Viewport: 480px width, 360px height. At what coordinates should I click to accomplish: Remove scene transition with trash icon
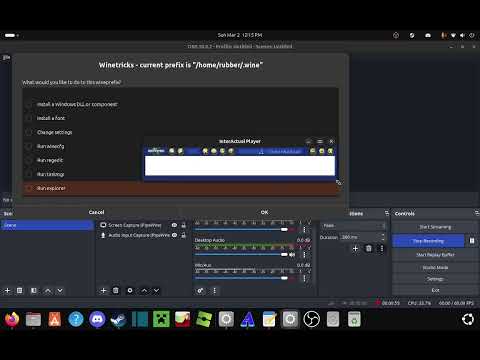[x=369, y=248]
